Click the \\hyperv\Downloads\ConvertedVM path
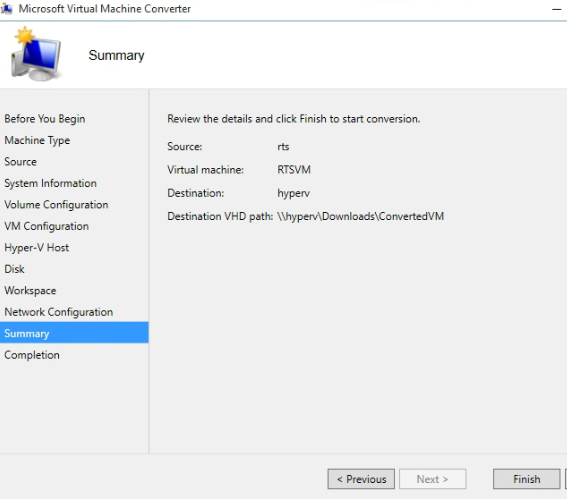567x499 pixels. pos(361,217)
